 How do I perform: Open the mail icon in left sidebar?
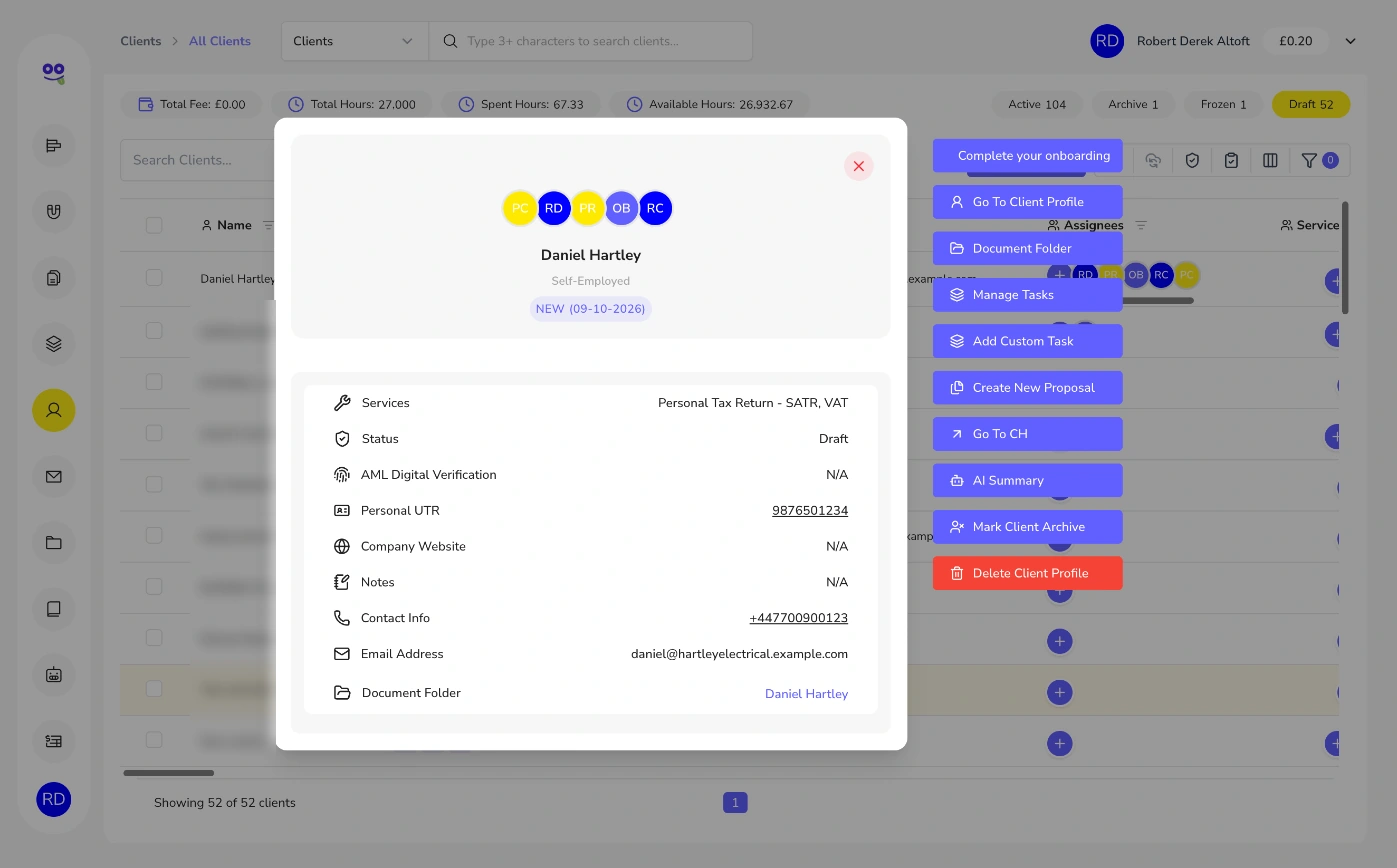(x=54, y=477)
